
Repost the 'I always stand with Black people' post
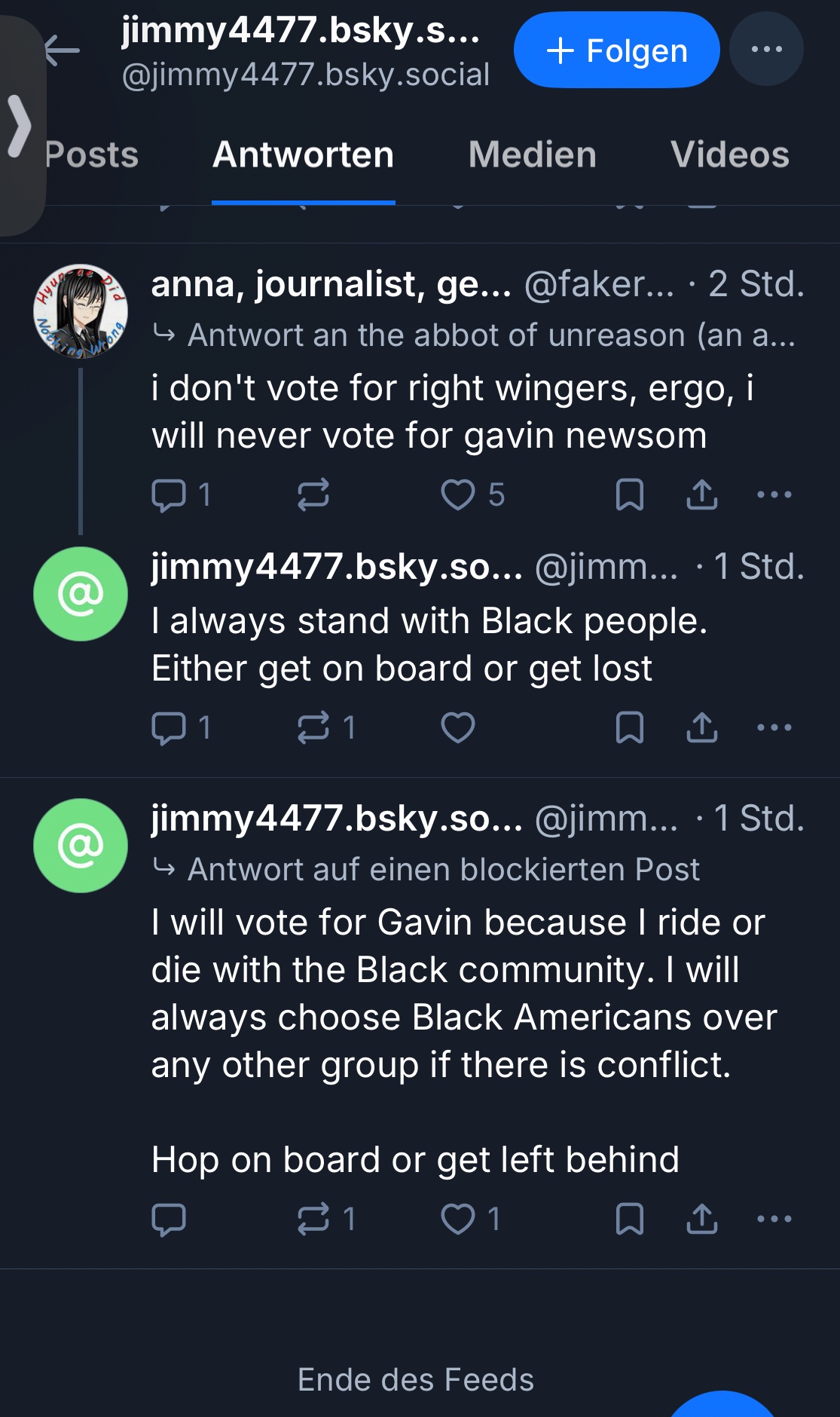(313, 728)
